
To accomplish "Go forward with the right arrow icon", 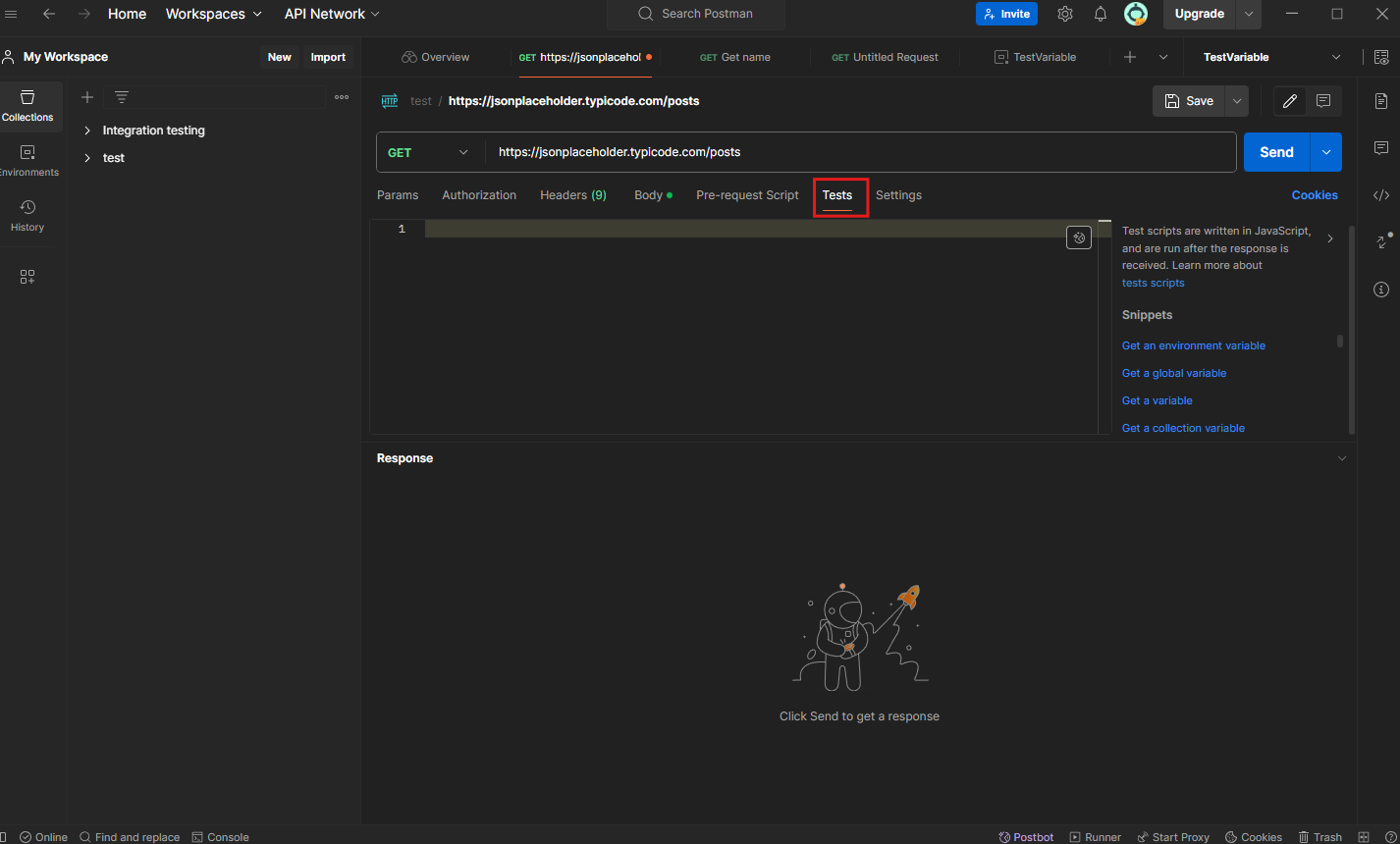I will coord(84,14).
